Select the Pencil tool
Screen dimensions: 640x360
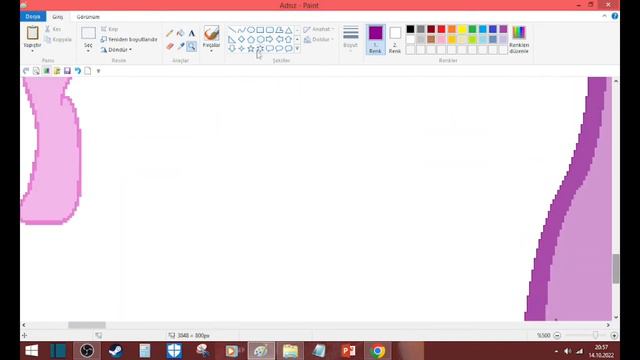[x=170, y=33]
